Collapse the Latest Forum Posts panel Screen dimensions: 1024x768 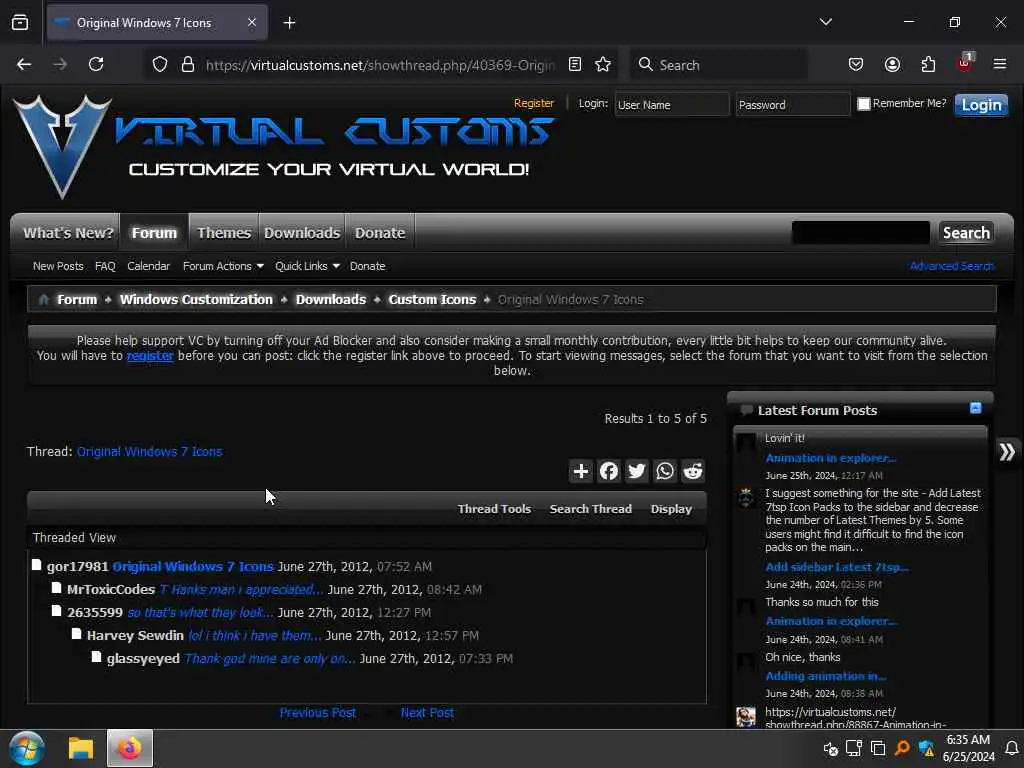[976, 408]
